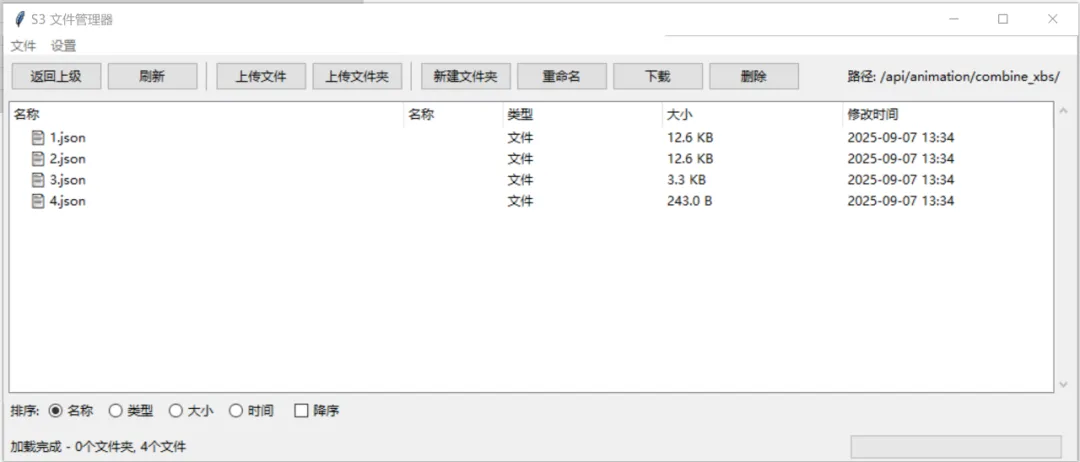Select the 类型 sort radio button
This screenshot has width=1080, height=462.
pos(115,411)
